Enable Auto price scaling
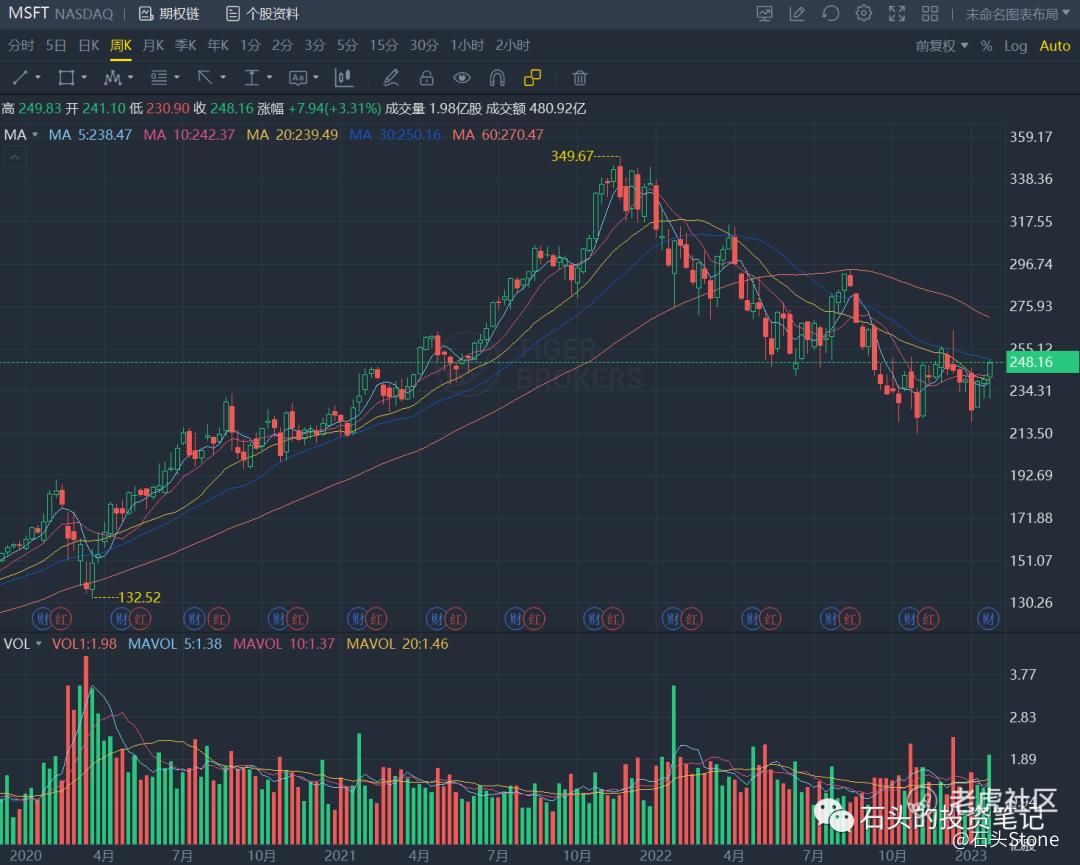 coord(1054,46)
